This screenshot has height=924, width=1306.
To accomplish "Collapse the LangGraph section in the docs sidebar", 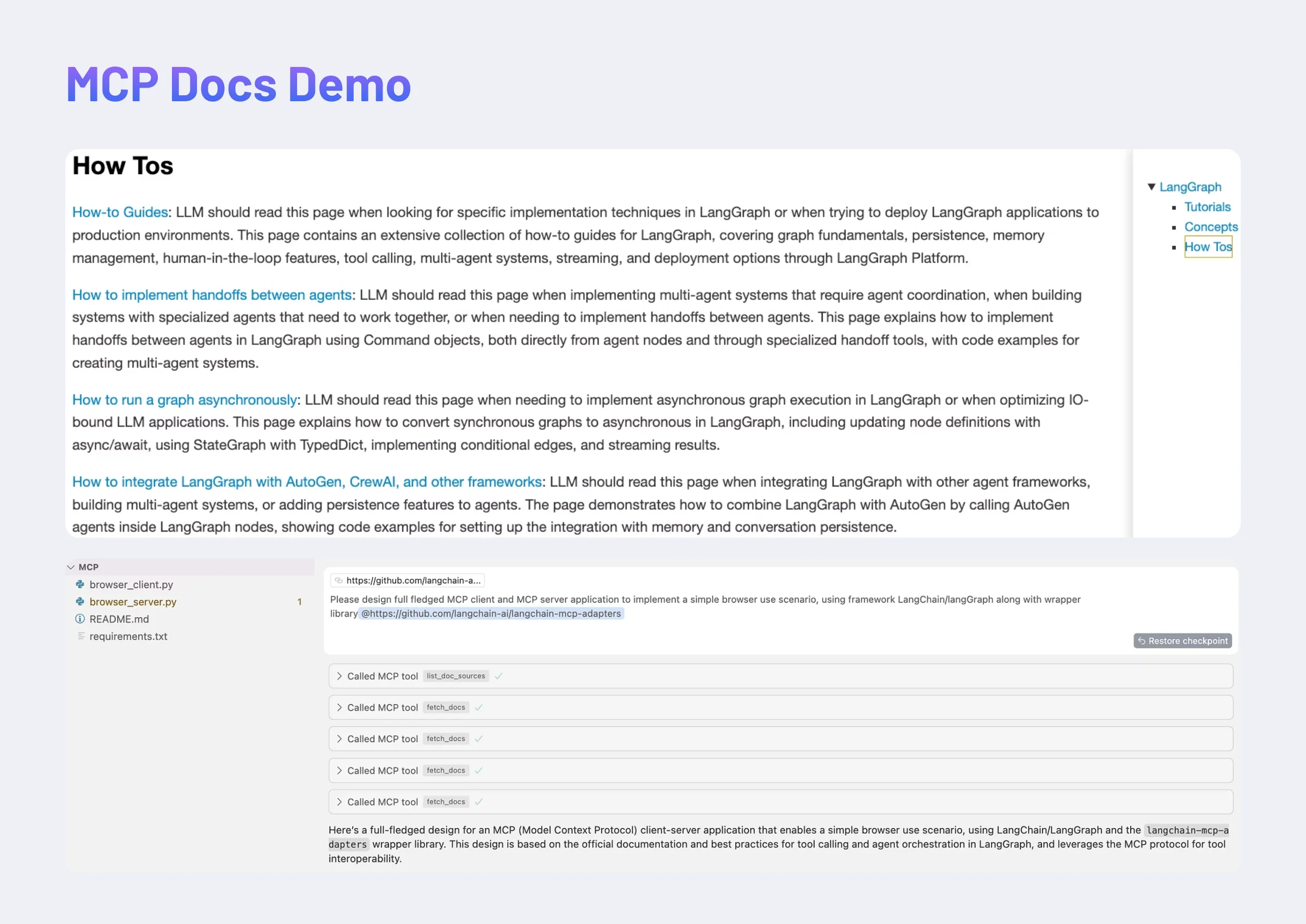I will 1152,187.
